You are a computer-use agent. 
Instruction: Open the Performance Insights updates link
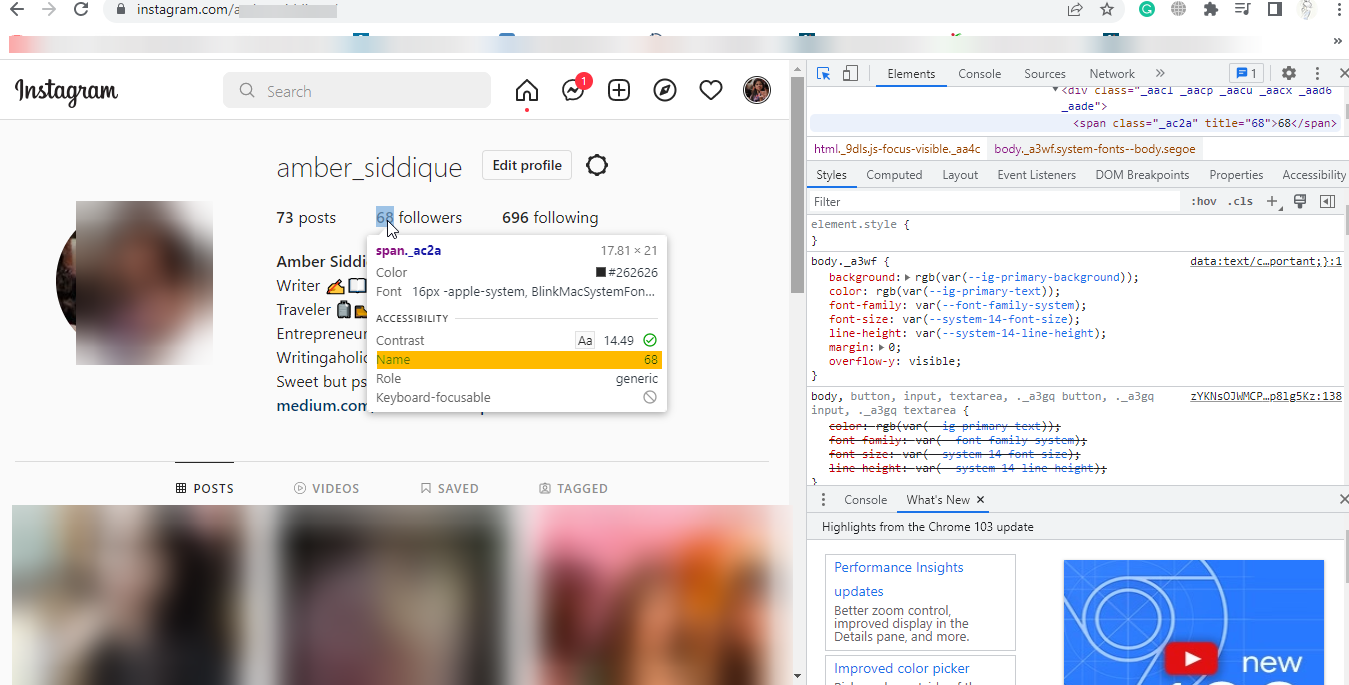tap(899, 579)
